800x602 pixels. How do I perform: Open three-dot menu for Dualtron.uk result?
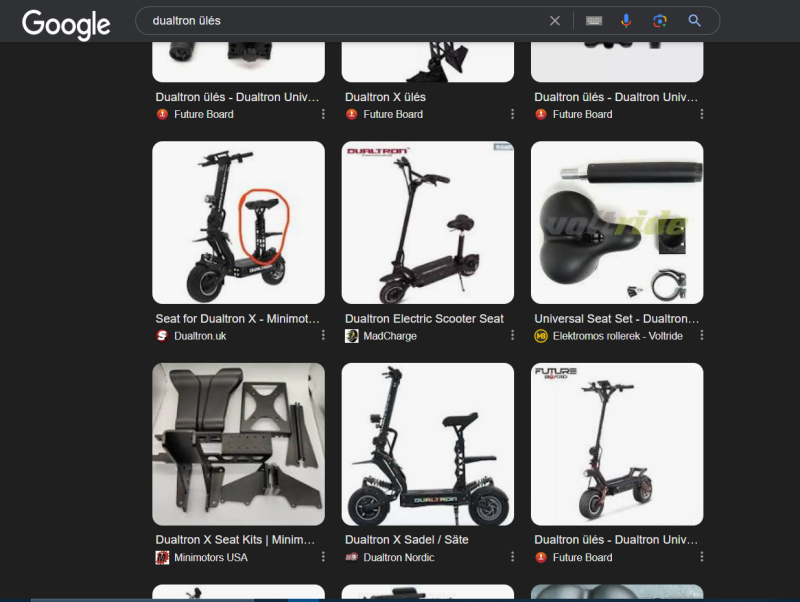[x=323, y=335]
